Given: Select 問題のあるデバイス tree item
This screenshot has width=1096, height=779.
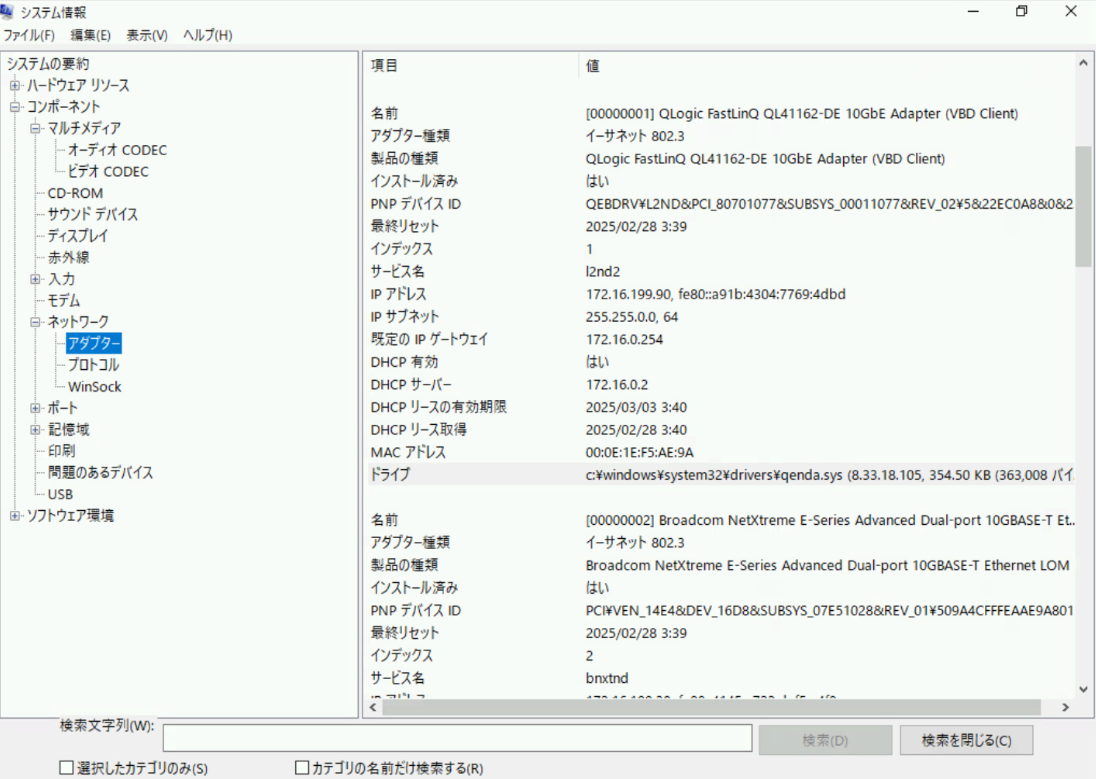Looking at the screenshot, I should pyautogui.click(x=101, y=473).
